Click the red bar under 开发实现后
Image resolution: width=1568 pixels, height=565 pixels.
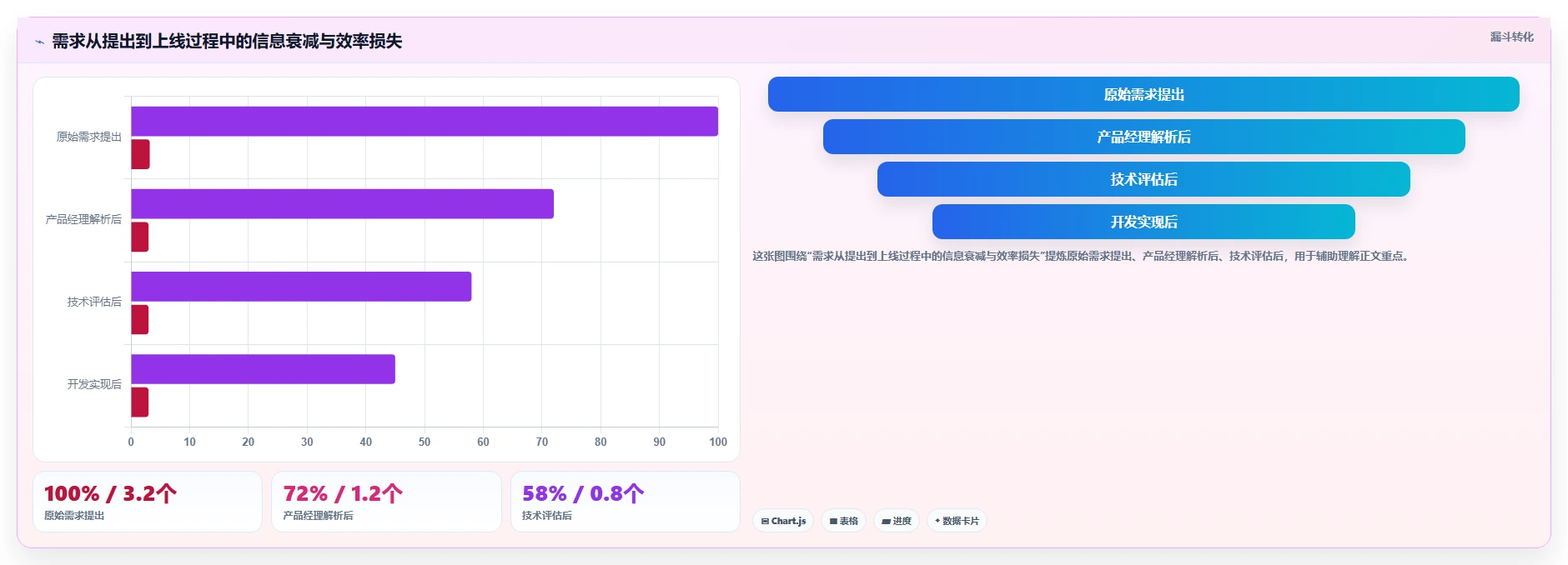(139, 402)
